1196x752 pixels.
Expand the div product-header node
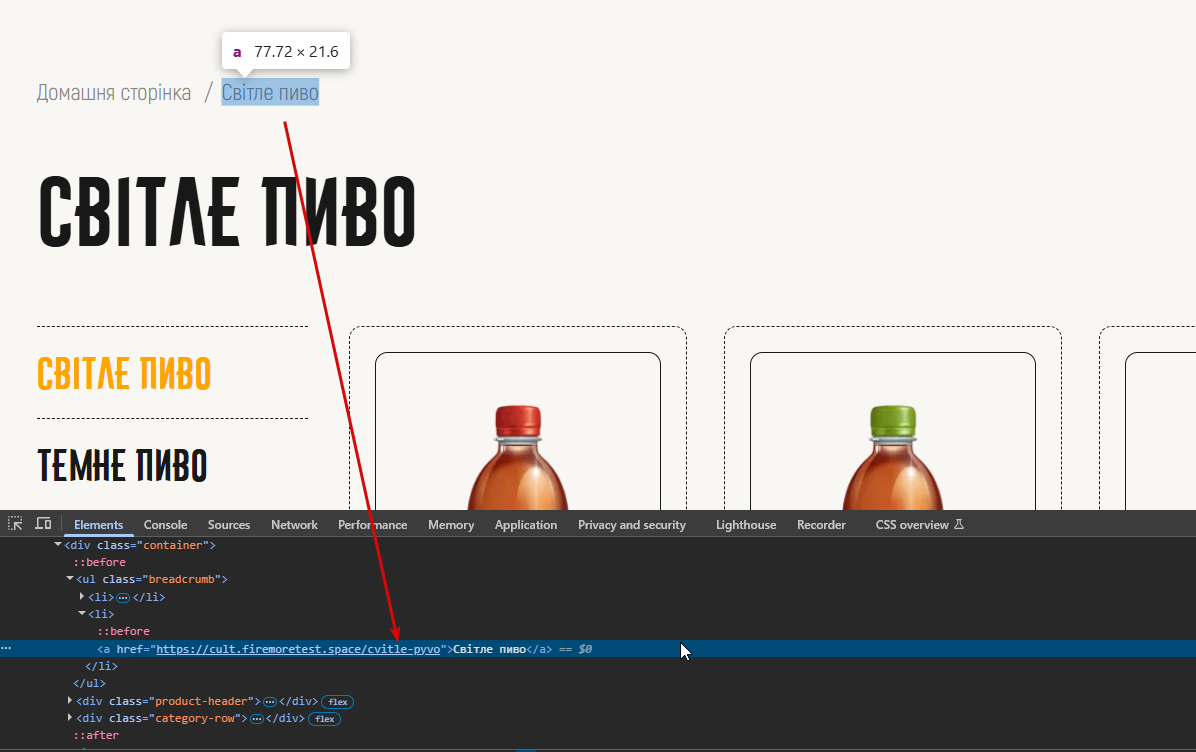click(70, 700)
